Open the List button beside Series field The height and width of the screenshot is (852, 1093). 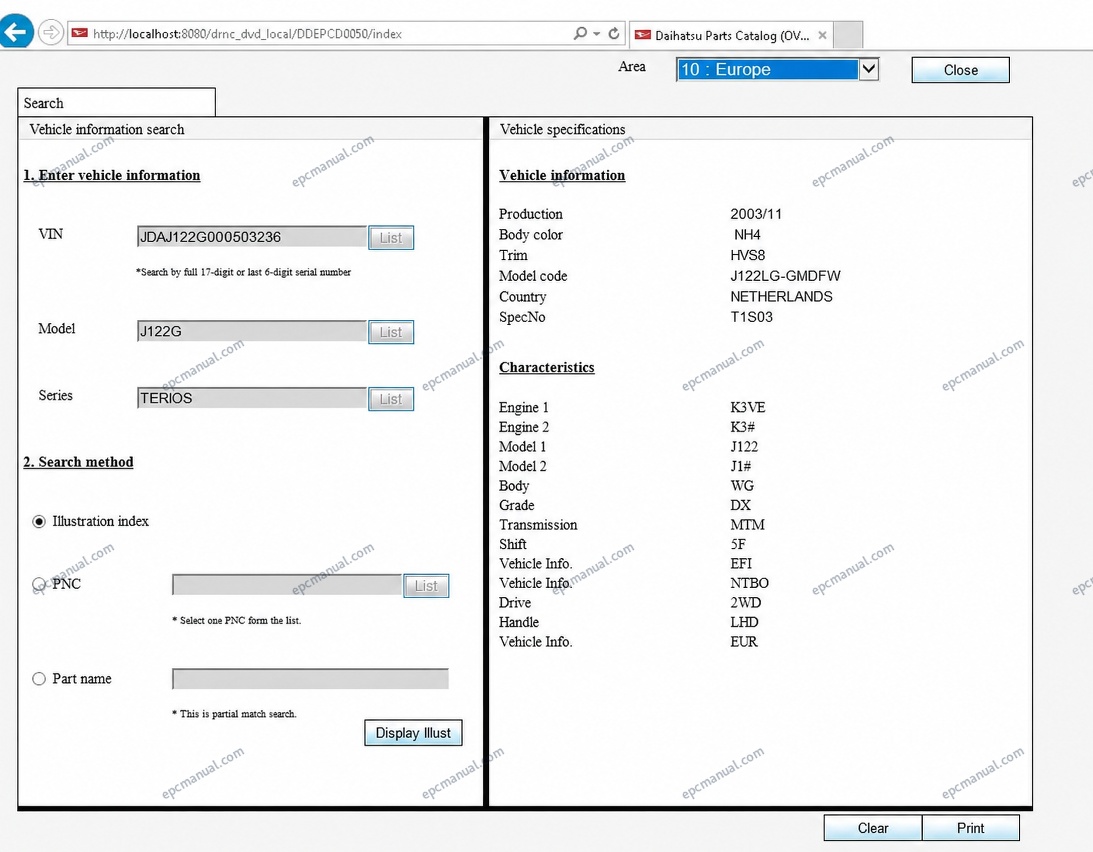pyautogui.click(x=391, y=399)
